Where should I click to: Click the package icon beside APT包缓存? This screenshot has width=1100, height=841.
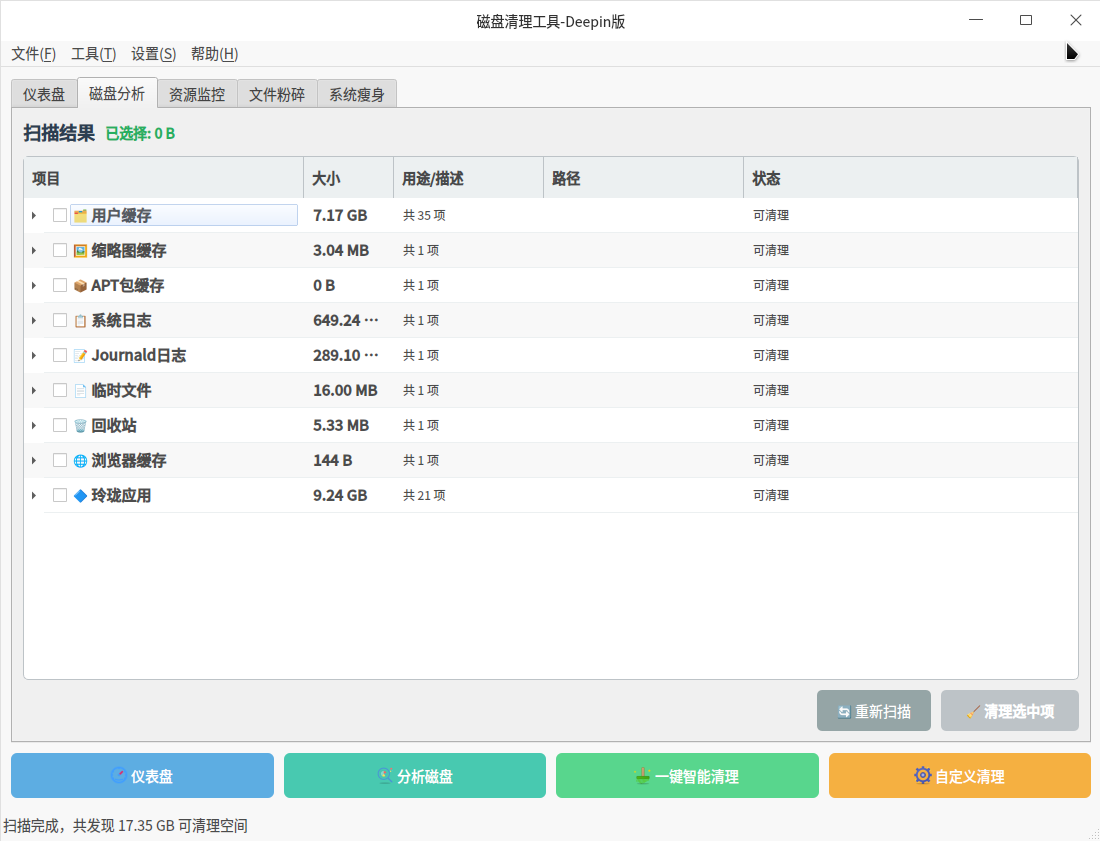pyautogui.click(x=80, y=286)
